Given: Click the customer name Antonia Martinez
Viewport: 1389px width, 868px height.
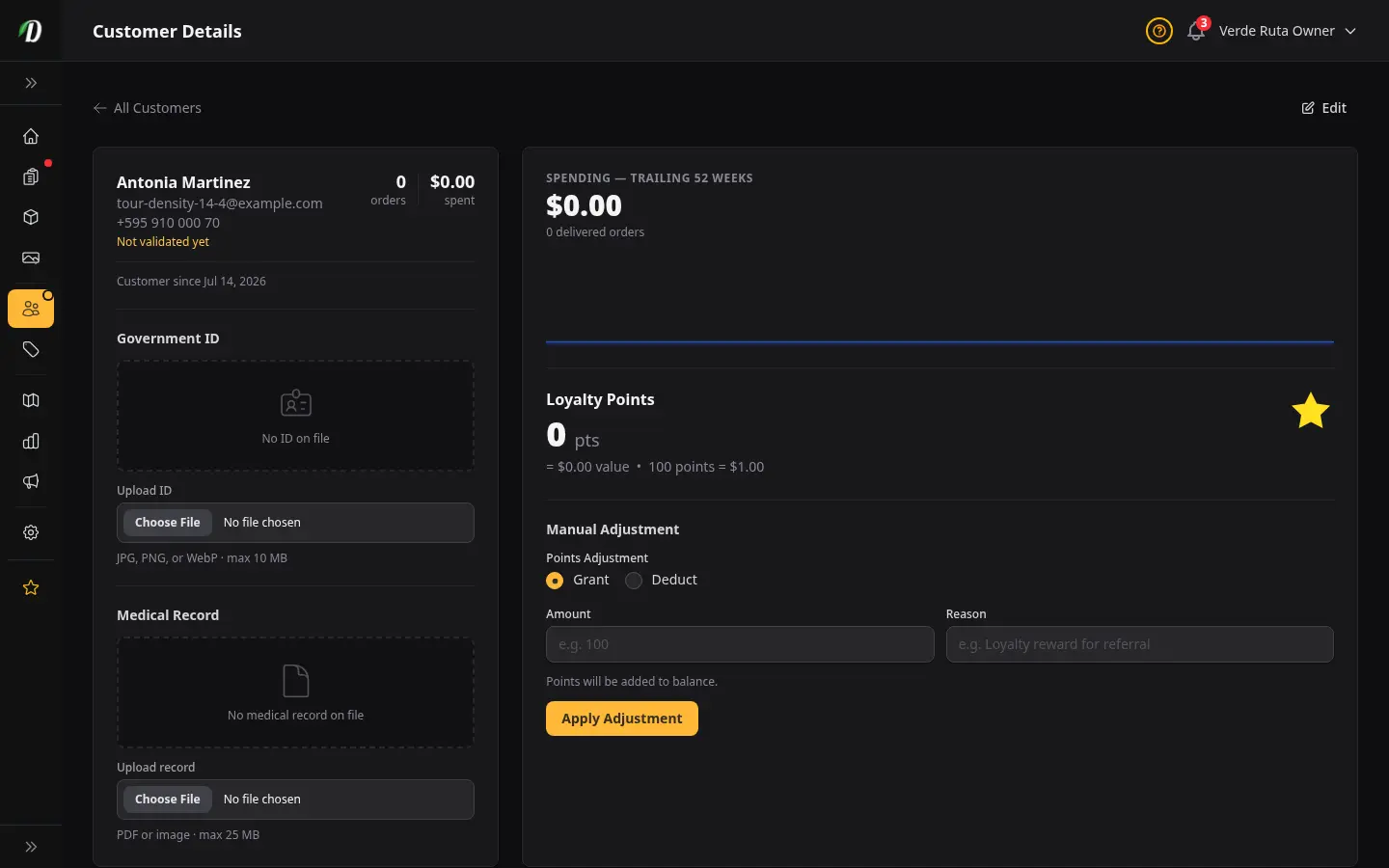Looking at the screenshot, I should click(x=183, y=182).
